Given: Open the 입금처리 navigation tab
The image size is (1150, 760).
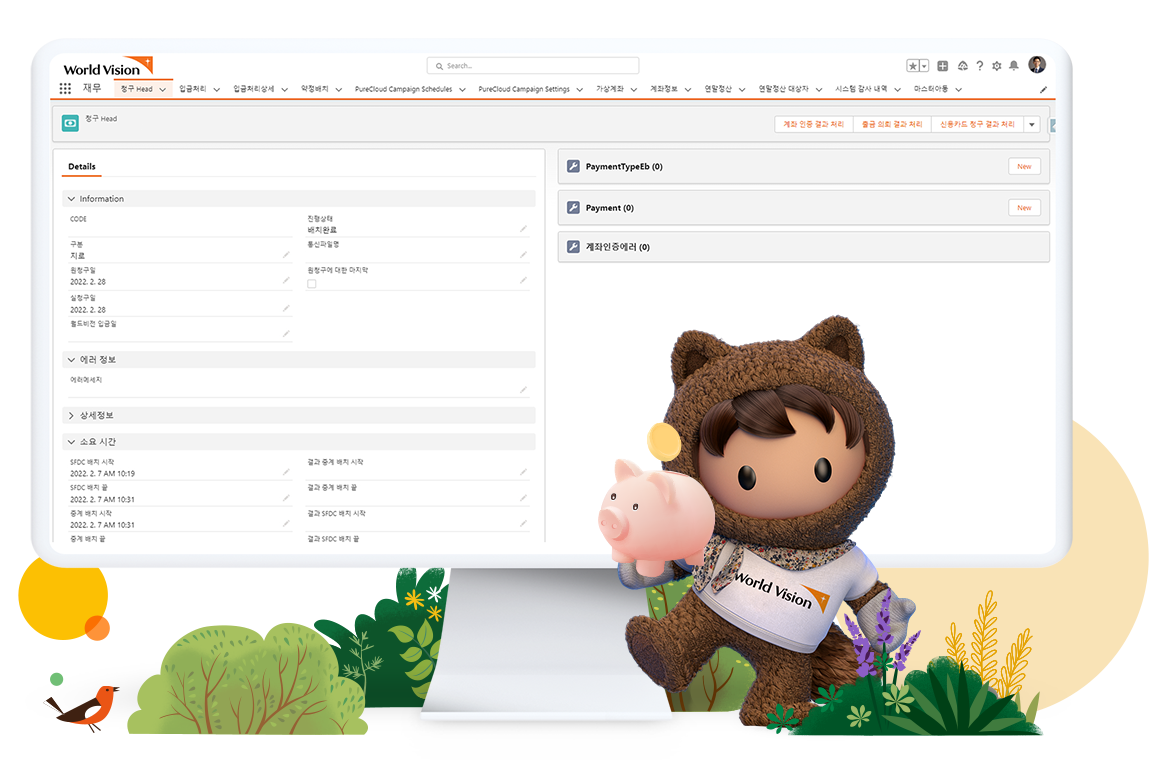Looking at the screenshot, I should coord(193,89).
